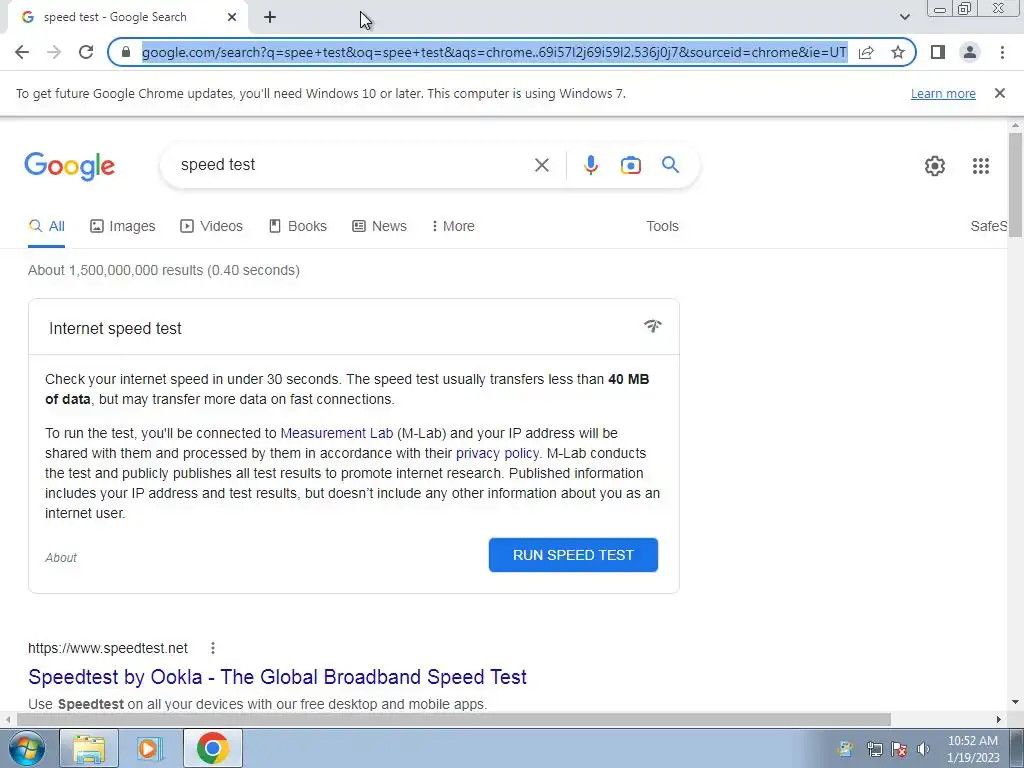The image size is (1024, 768).
Task: View site information via the lock icon
Action: pyautogui.click(x=126, y=52)
